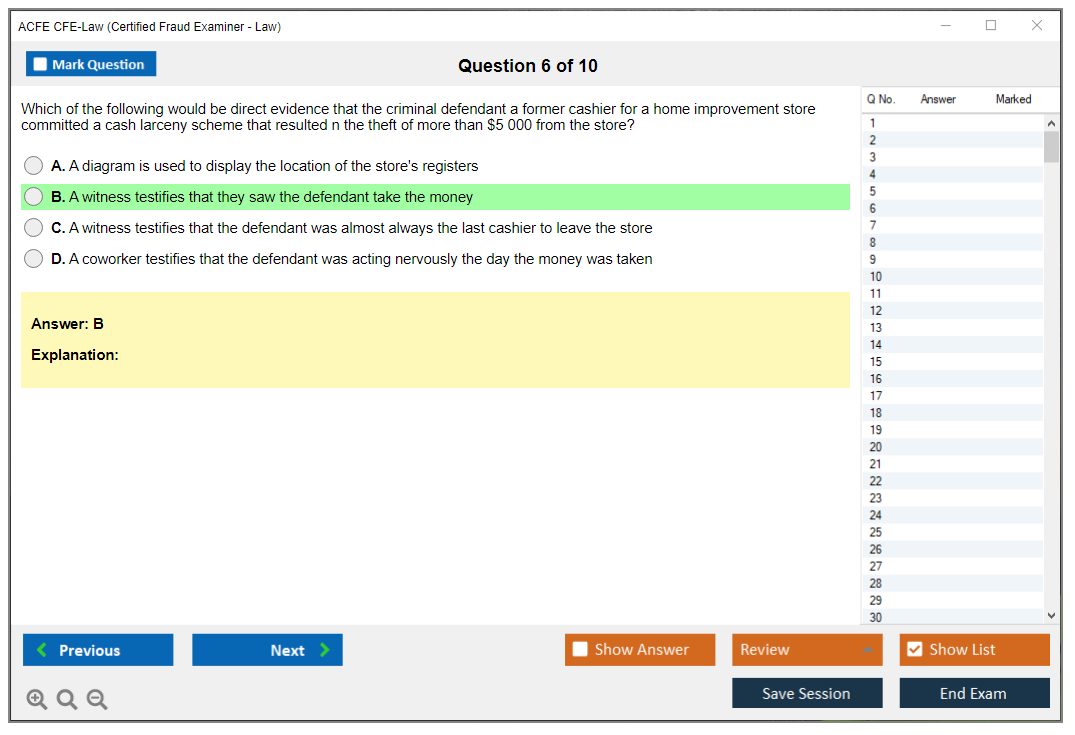Click the zoom in magnifier icon
1075x735 pixels.
[x=37, y=700]
